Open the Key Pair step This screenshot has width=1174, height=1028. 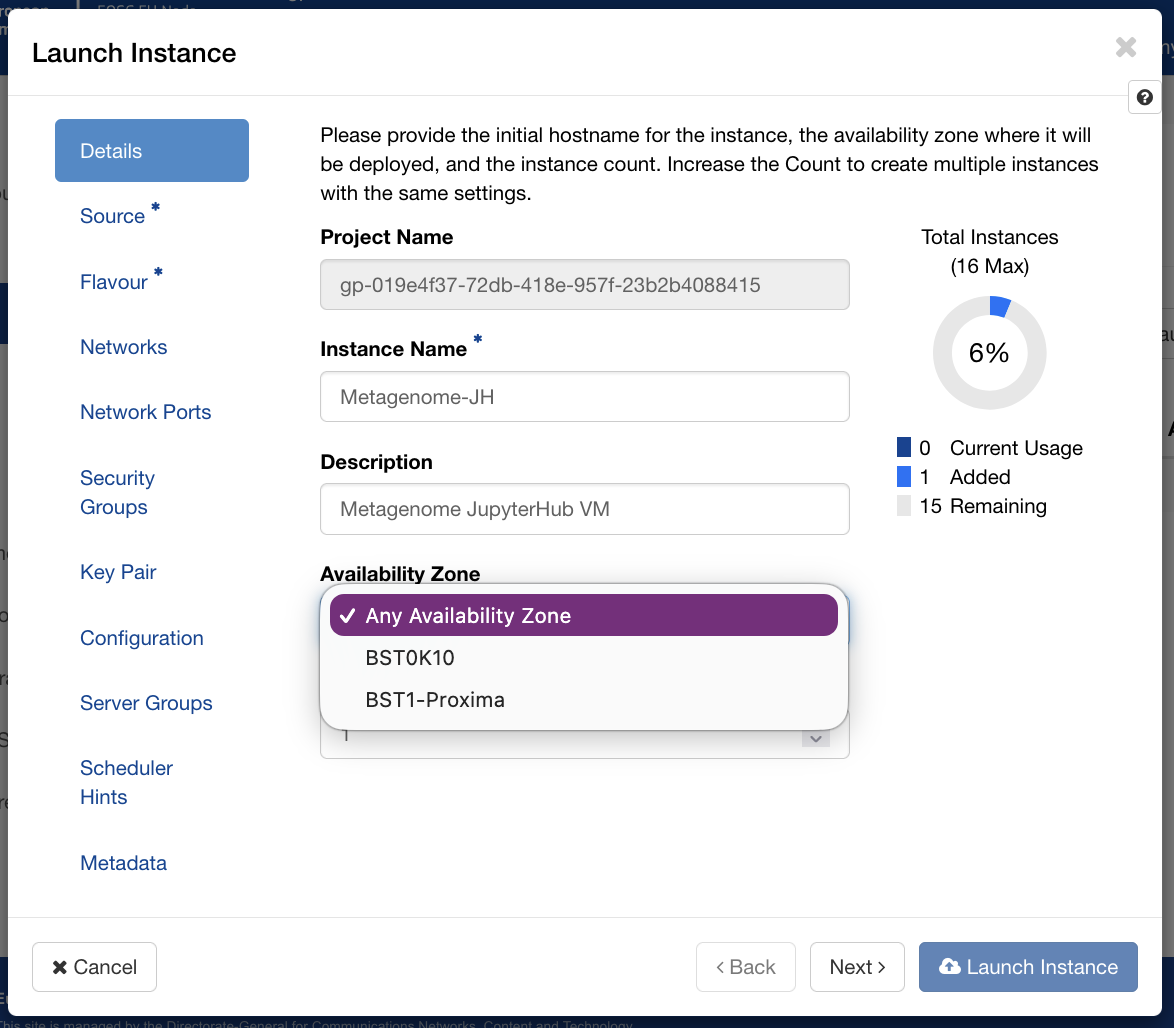[118, 572]
